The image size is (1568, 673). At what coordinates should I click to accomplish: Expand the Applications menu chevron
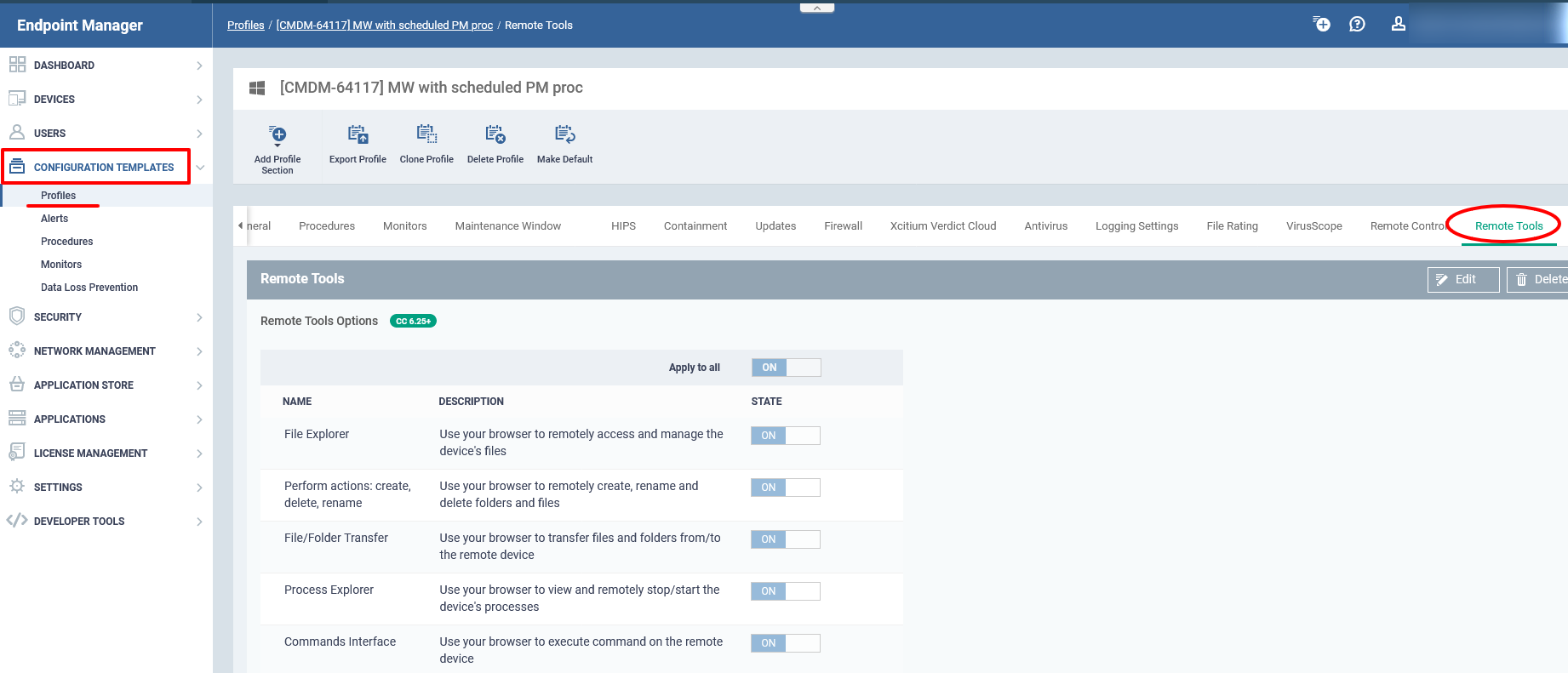tap(199, 419)
